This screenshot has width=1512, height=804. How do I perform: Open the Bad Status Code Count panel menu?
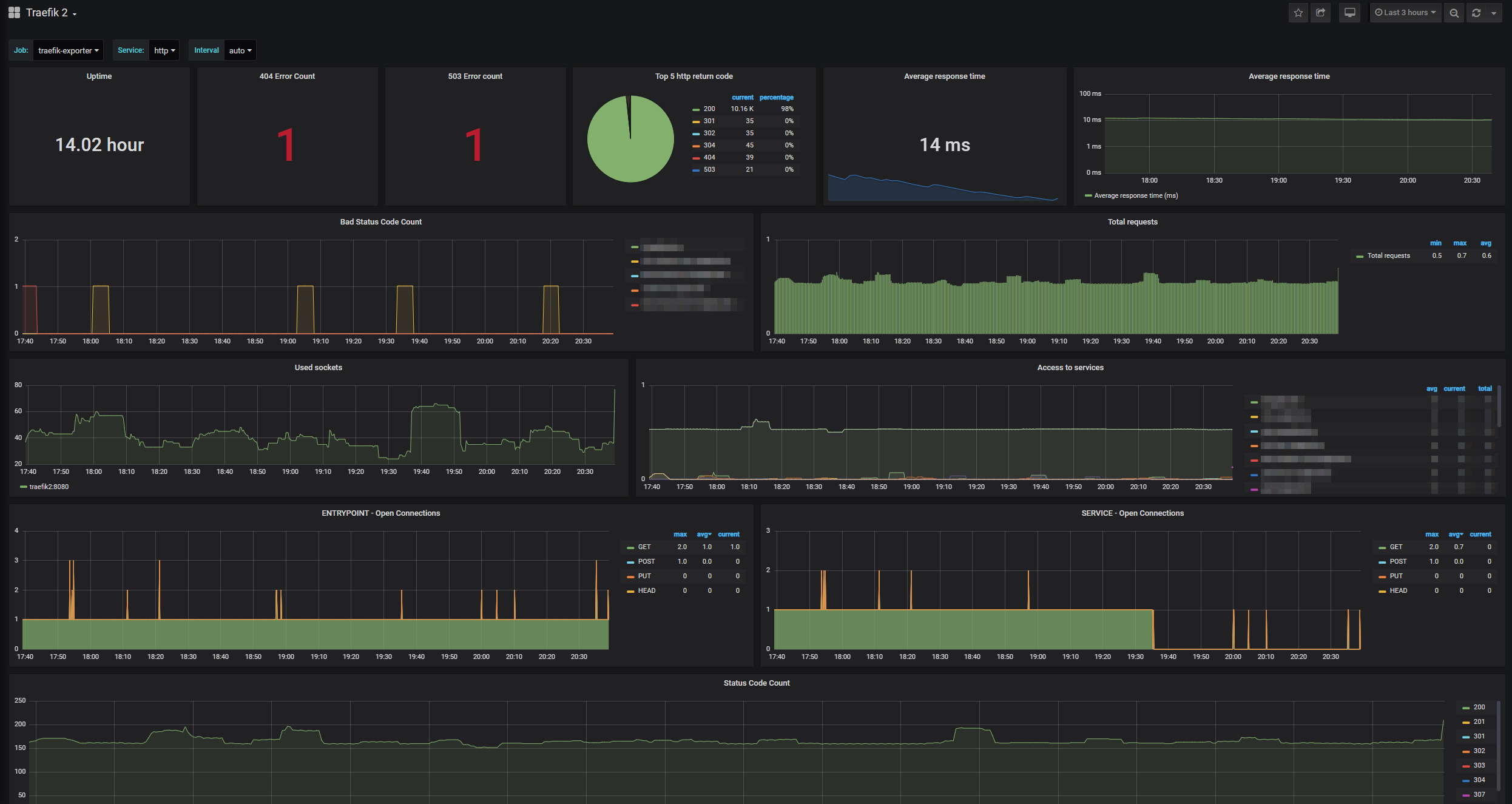tap(380, 222)
